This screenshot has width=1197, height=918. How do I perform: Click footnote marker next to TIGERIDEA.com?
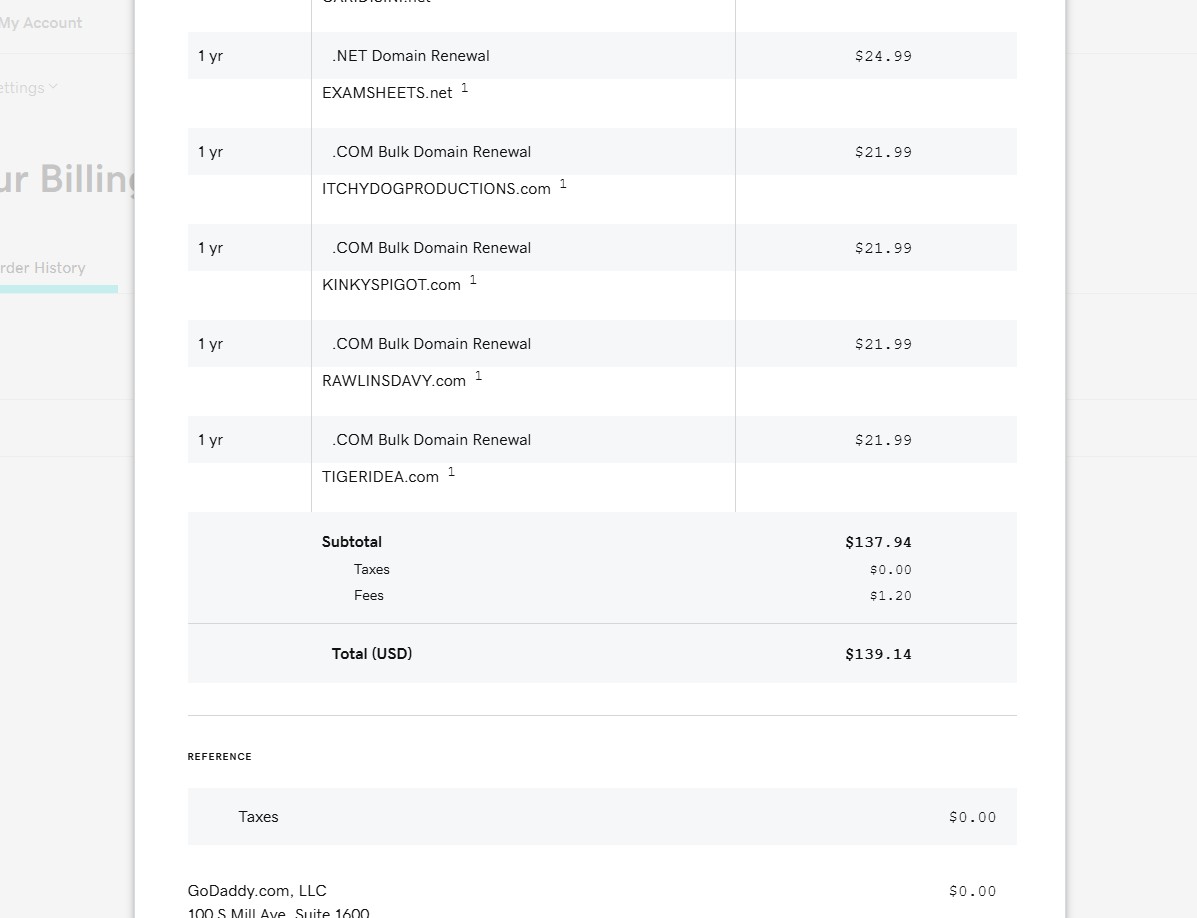451,472
